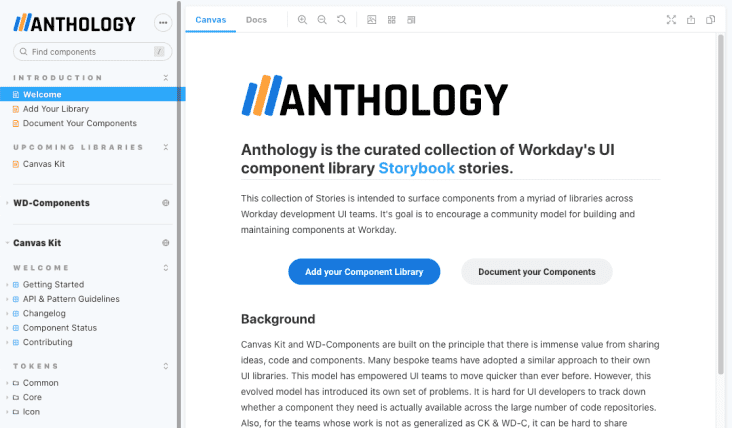
Task: Enter full screen mode
Action: tap(671, 20)
